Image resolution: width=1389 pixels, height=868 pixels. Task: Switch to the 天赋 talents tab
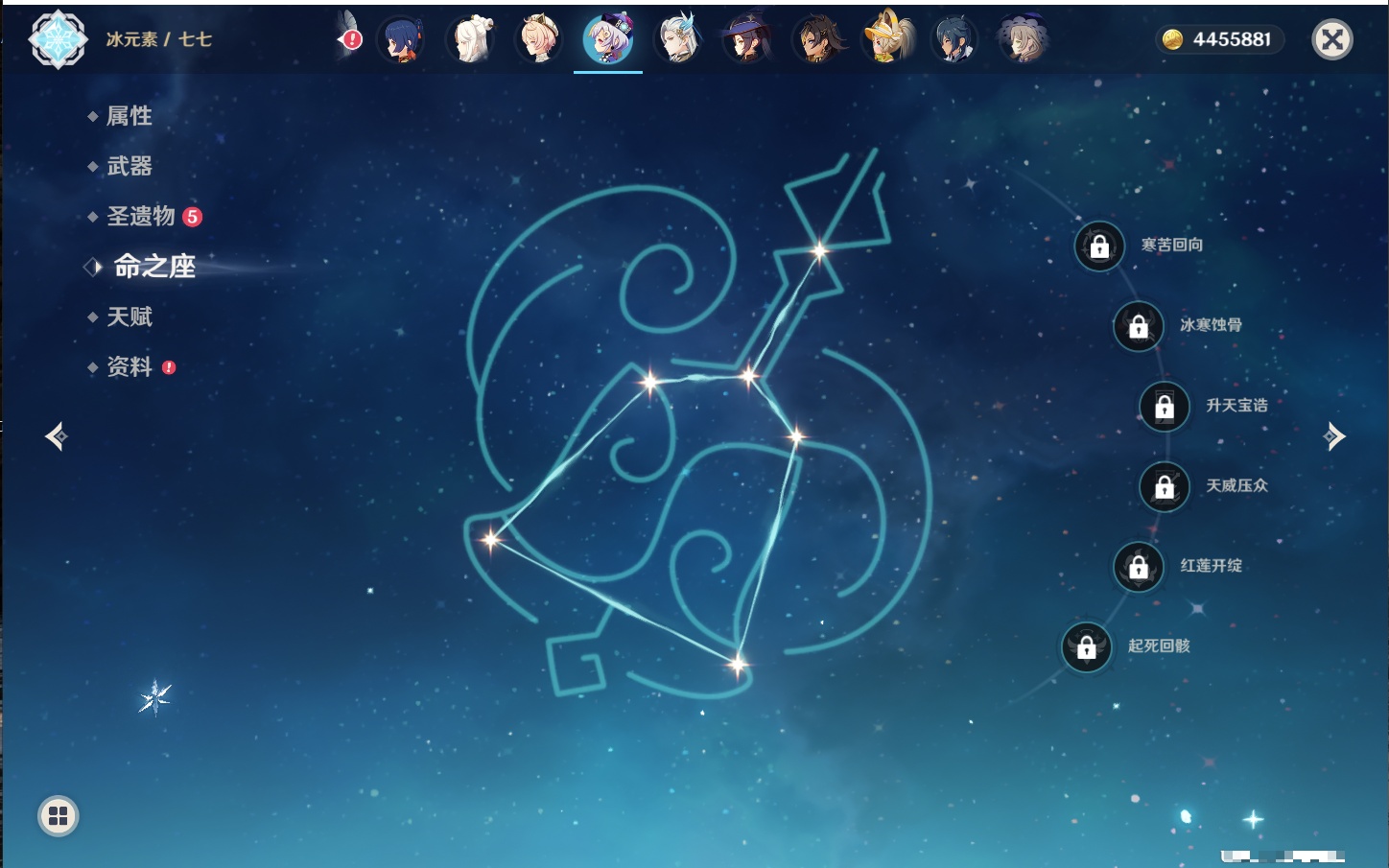[x=129, y=317]
